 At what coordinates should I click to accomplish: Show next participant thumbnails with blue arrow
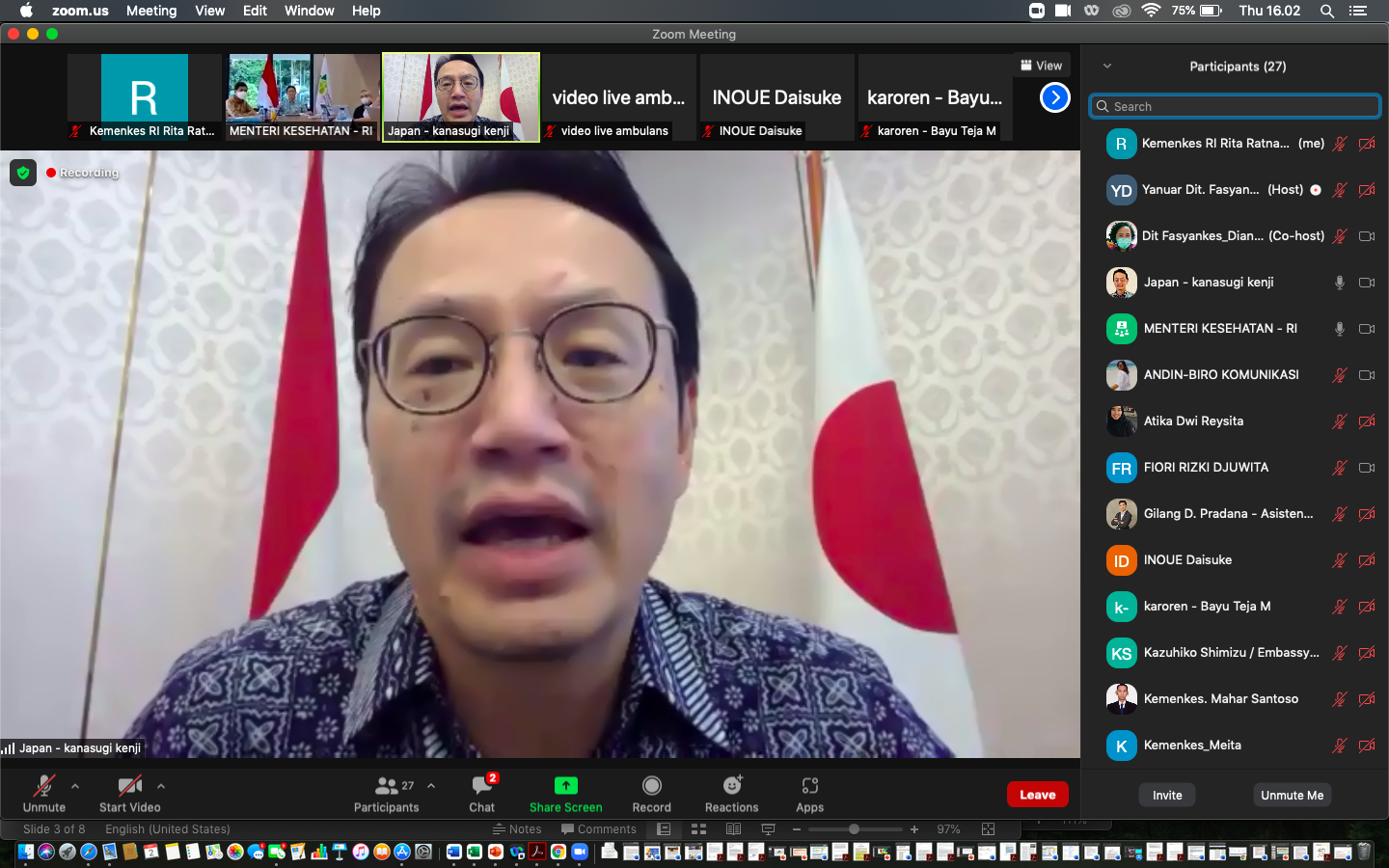1055,97
